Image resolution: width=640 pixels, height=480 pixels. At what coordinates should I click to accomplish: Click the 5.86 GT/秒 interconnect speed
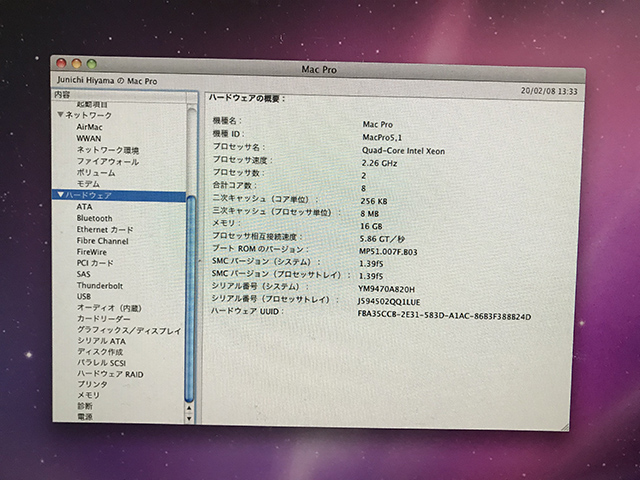click(382, 239)
